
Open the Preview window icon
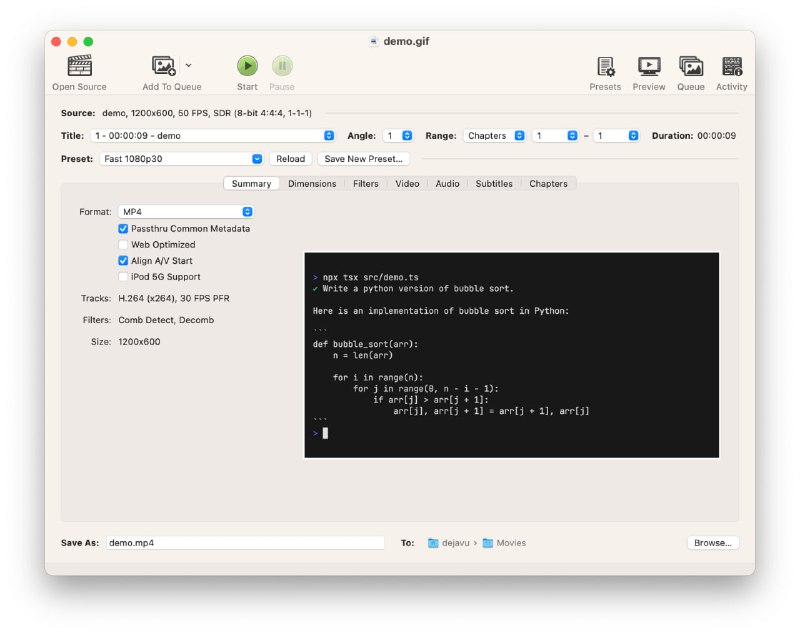tap(649, 66)
